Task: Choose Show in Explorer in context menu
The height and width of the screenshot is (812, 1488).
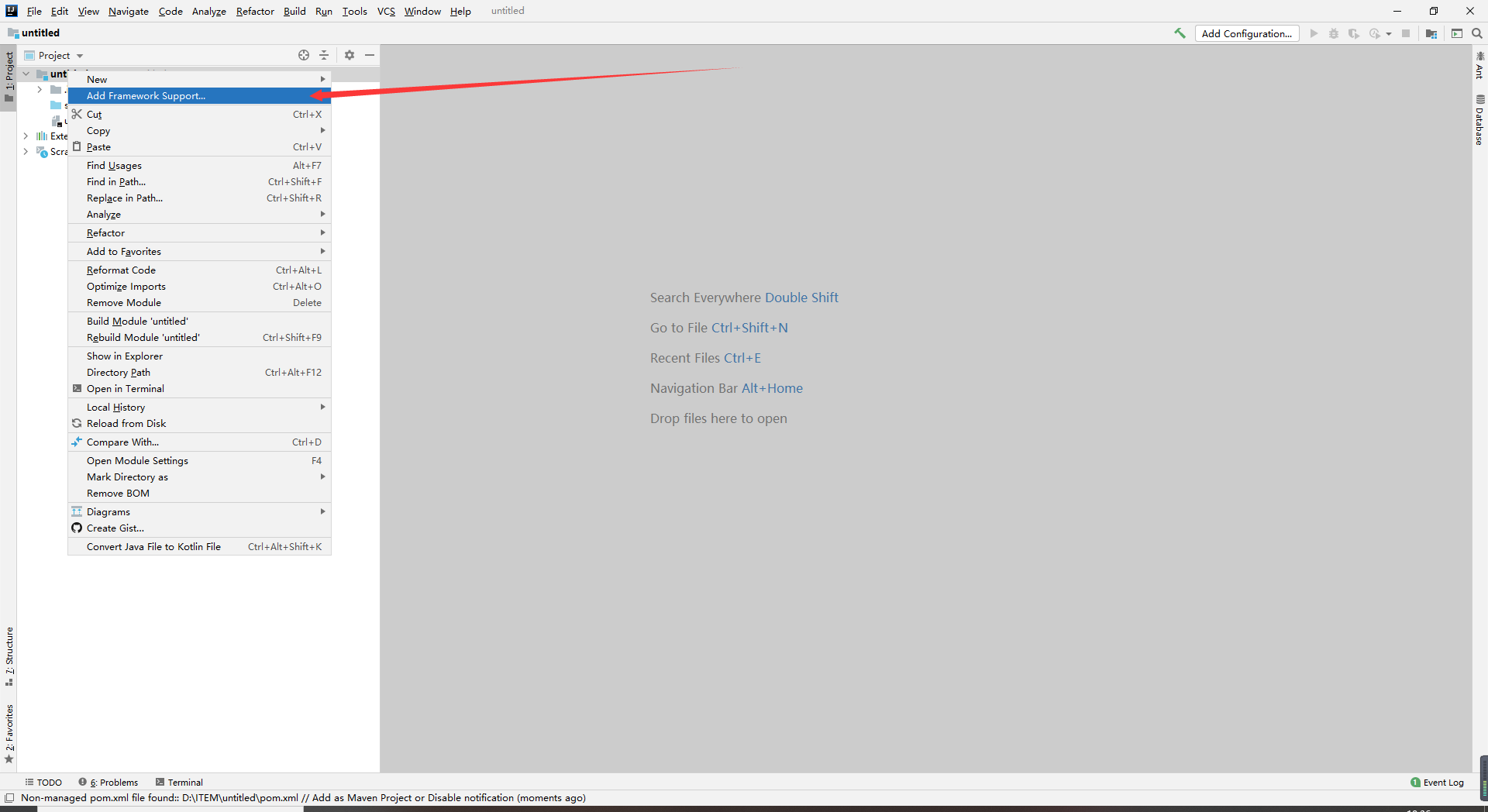Action: [x=199, y=356]
